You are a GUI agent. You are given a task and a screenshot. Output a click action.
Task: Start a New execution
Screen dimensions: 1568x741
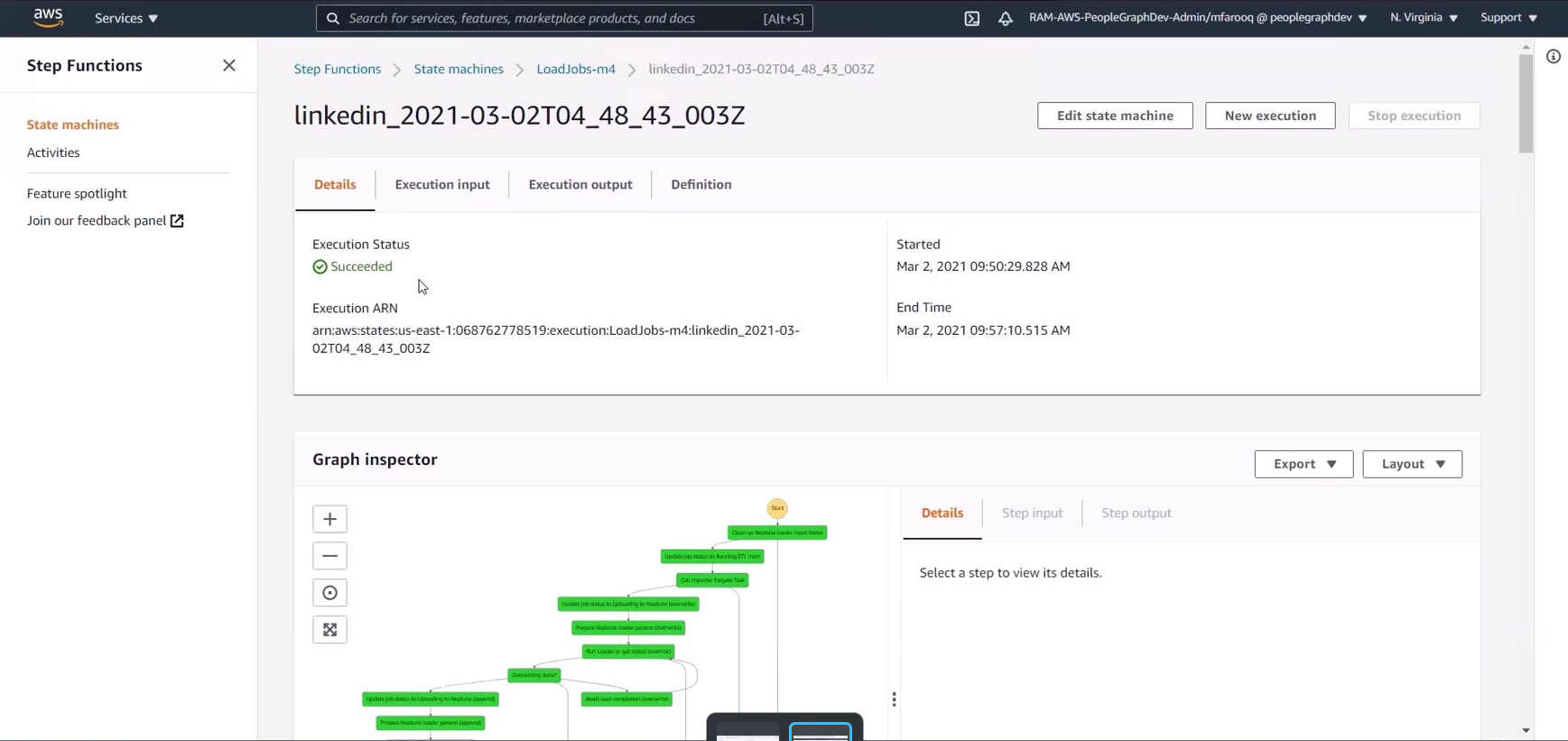point(1270,116)
